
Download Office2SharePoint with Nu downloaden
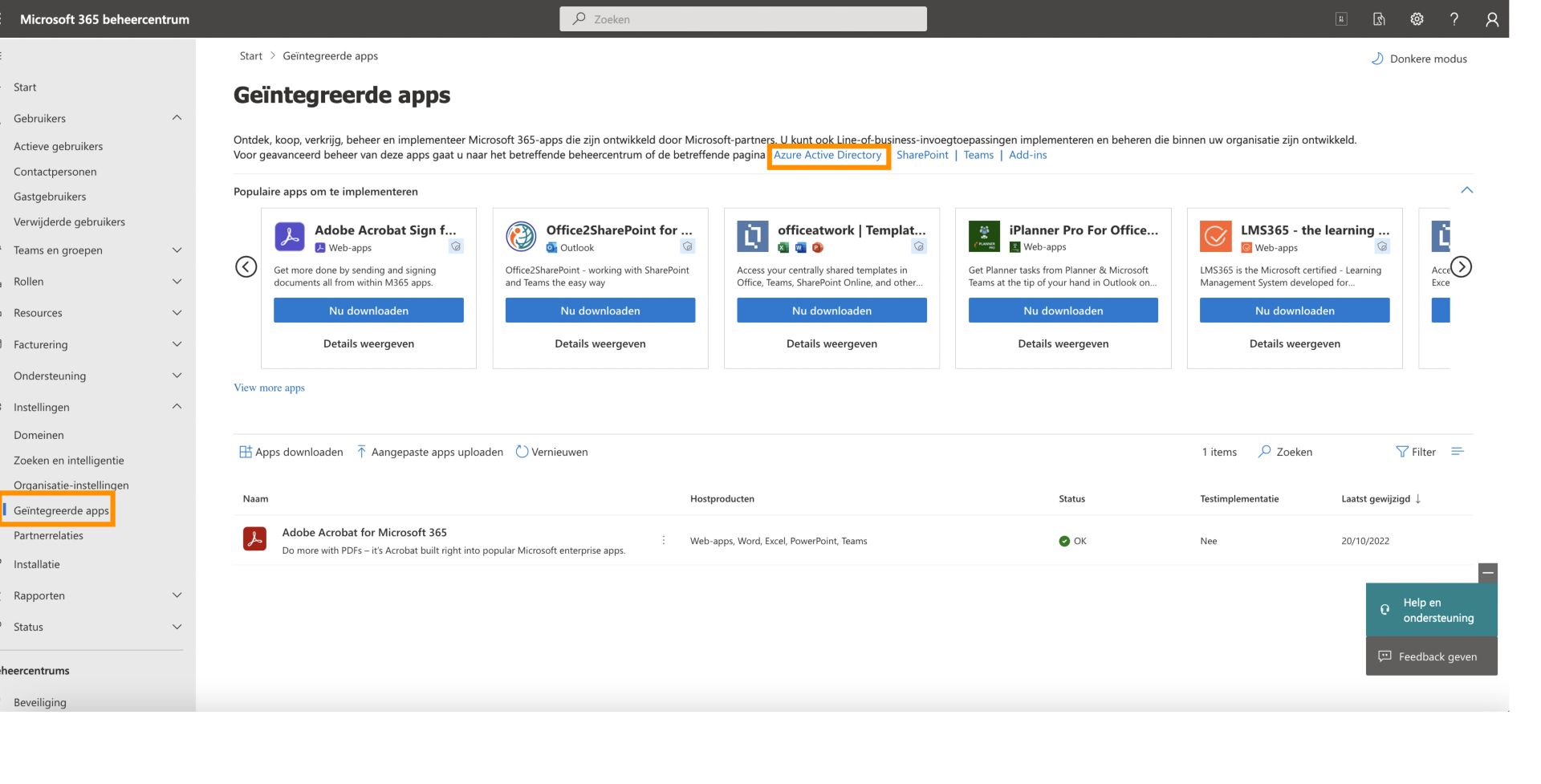[x=600, y=311]
